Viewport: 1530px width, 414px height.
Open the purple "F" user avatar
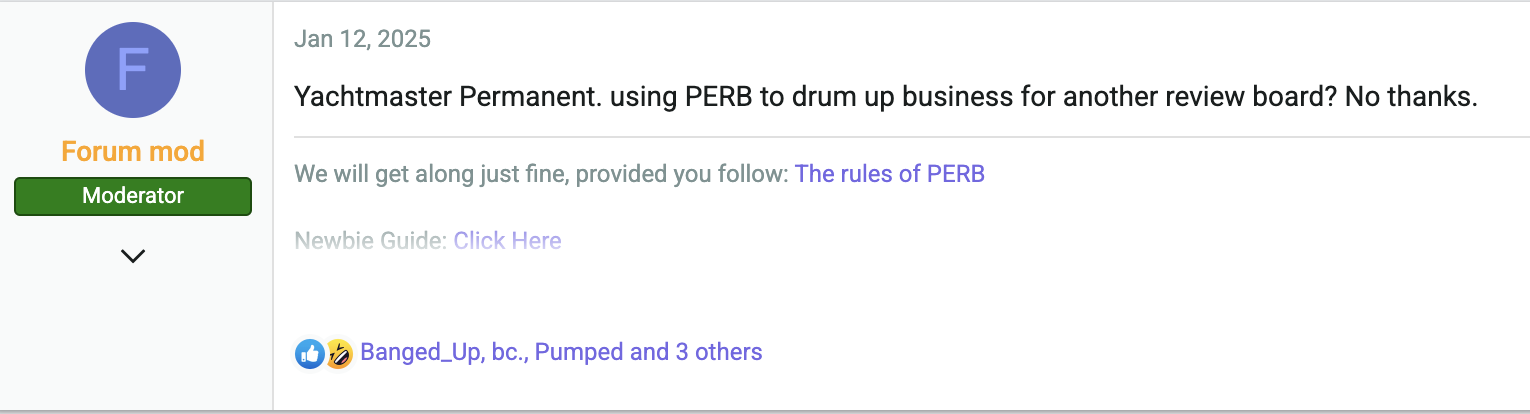click(x=133, y=70)
